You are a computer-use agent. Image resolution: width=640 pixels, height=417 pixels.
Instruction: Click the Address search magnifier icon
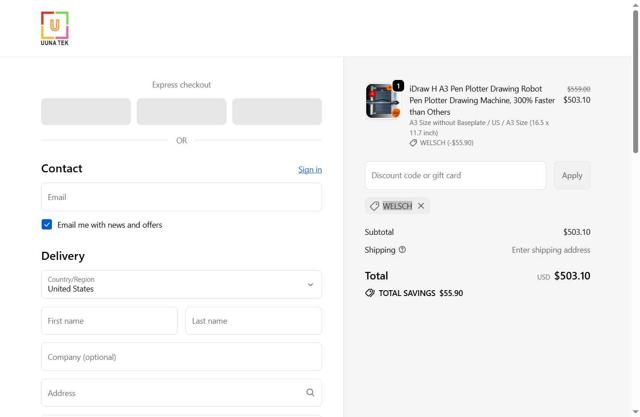click(x=310, y=393)
